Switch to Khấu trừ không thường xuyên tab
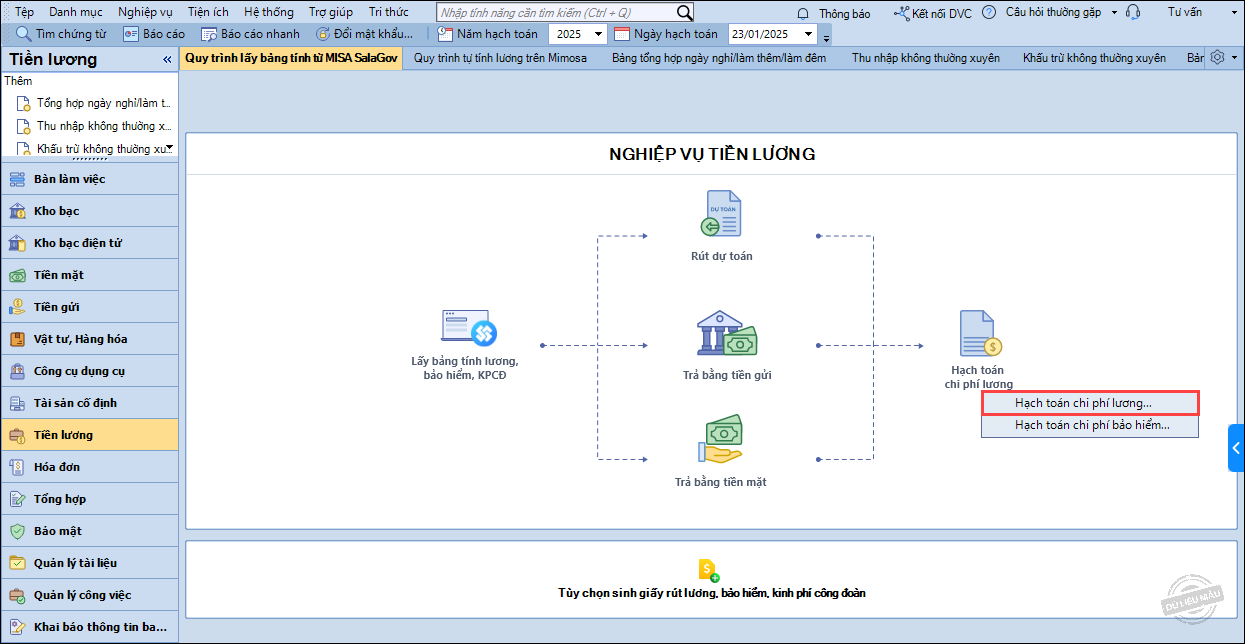 tap(1094, 58)
